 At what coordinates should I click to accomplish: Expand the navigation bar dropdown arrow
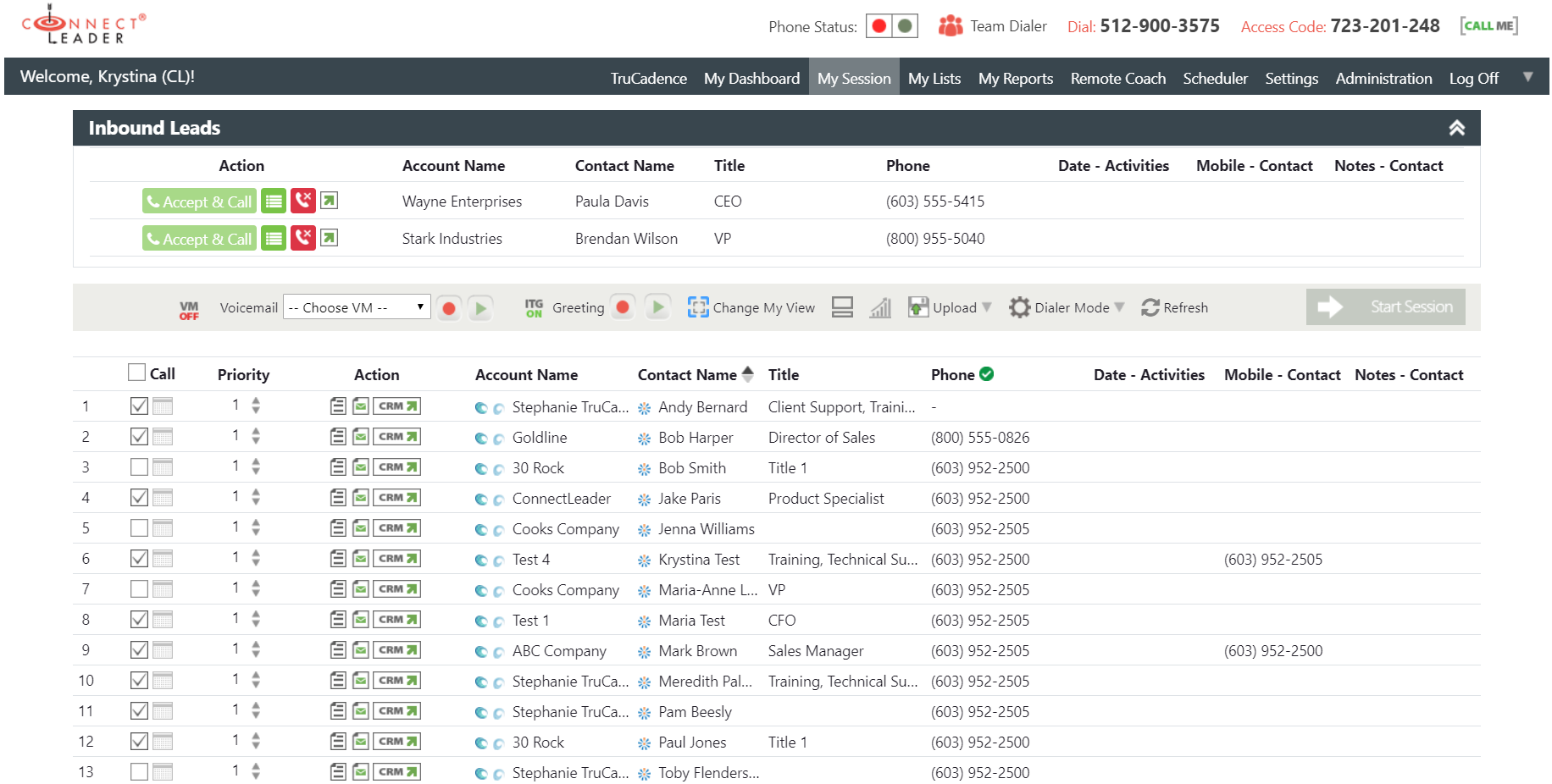pyautogui.click(x=1527, y=76)
